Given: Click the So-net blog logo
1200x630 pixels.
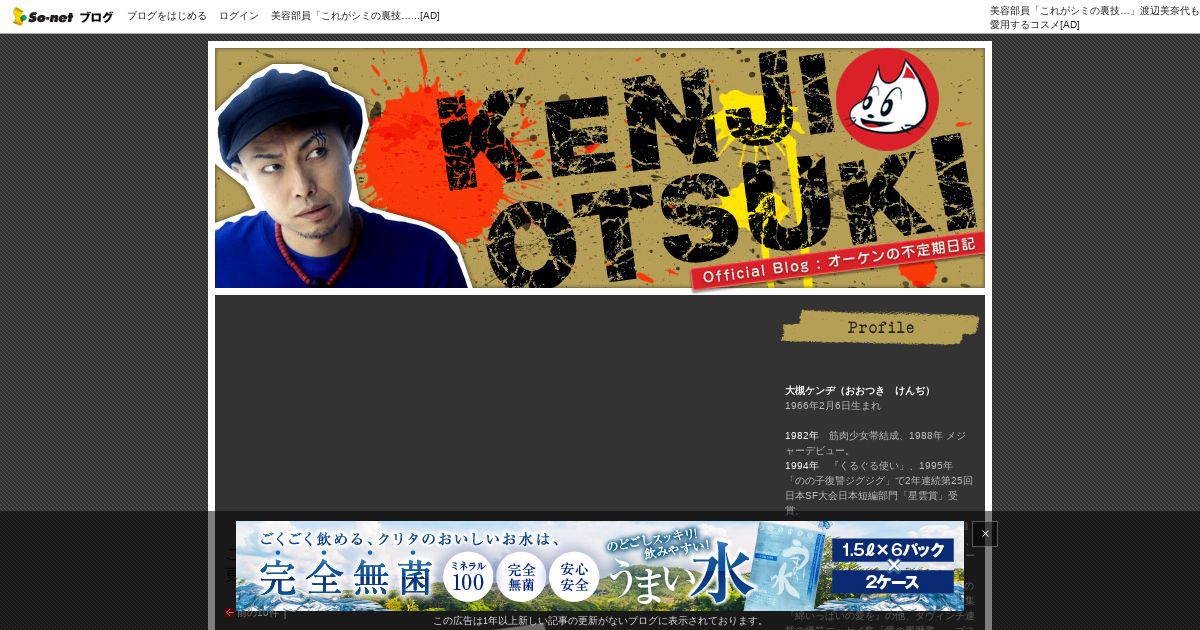Looking at the screenshot, I should click(63, 16).
